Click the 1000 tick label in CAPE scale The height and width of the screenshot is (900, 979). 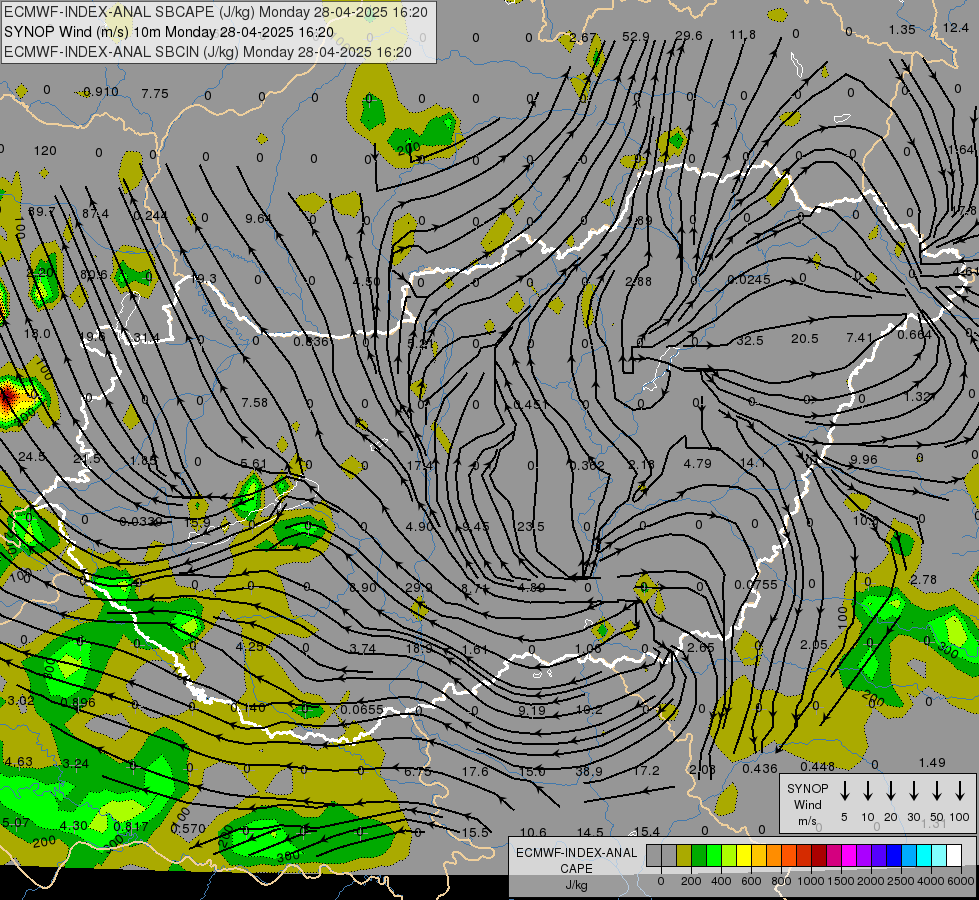click(x=810, y=881)
